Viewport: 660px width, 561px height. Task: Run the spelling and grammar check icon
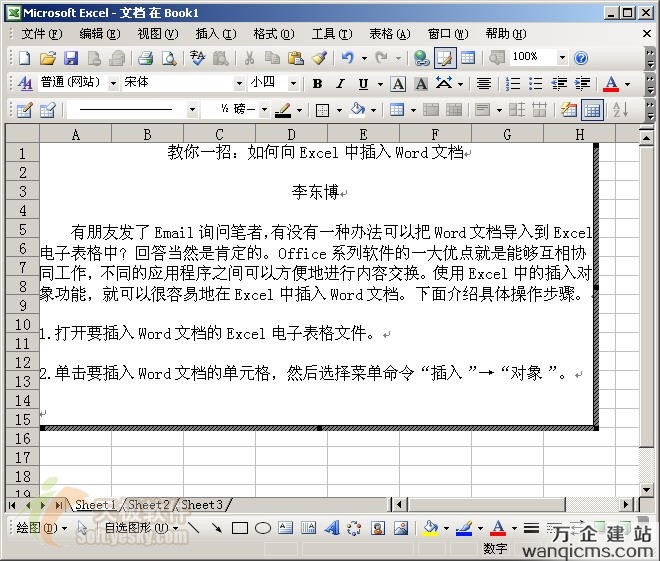[x=197, y=58]
